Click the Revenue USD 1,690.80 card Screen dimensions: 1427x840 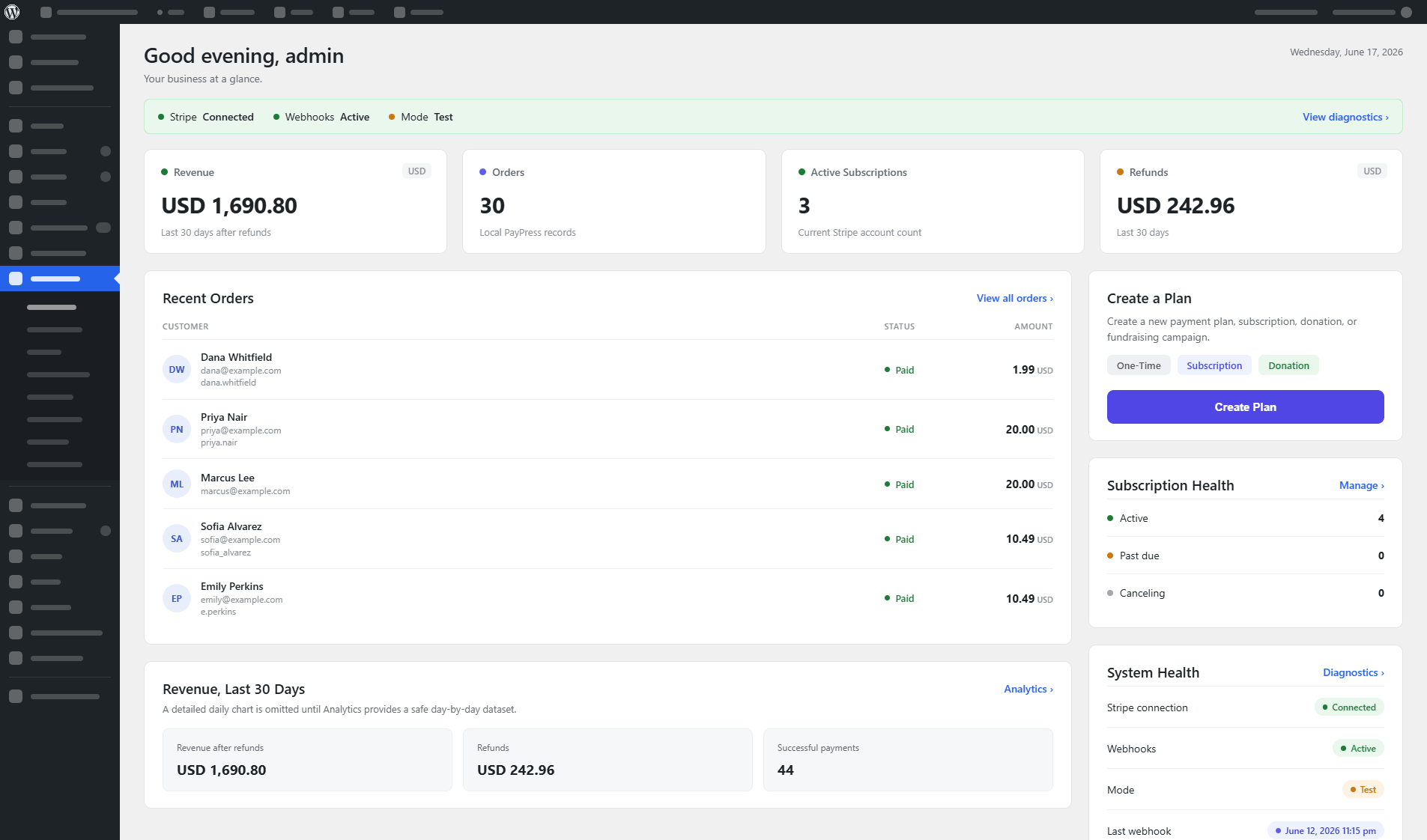coord(295,201)
